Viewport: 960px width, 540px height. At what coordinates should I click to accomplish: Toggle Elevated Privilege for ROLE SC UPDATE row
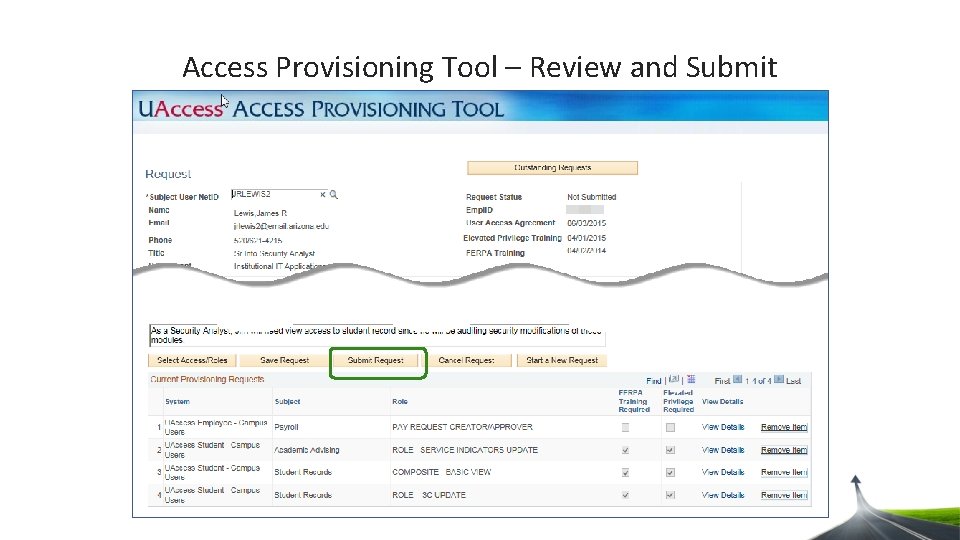(x=670, y=495)
